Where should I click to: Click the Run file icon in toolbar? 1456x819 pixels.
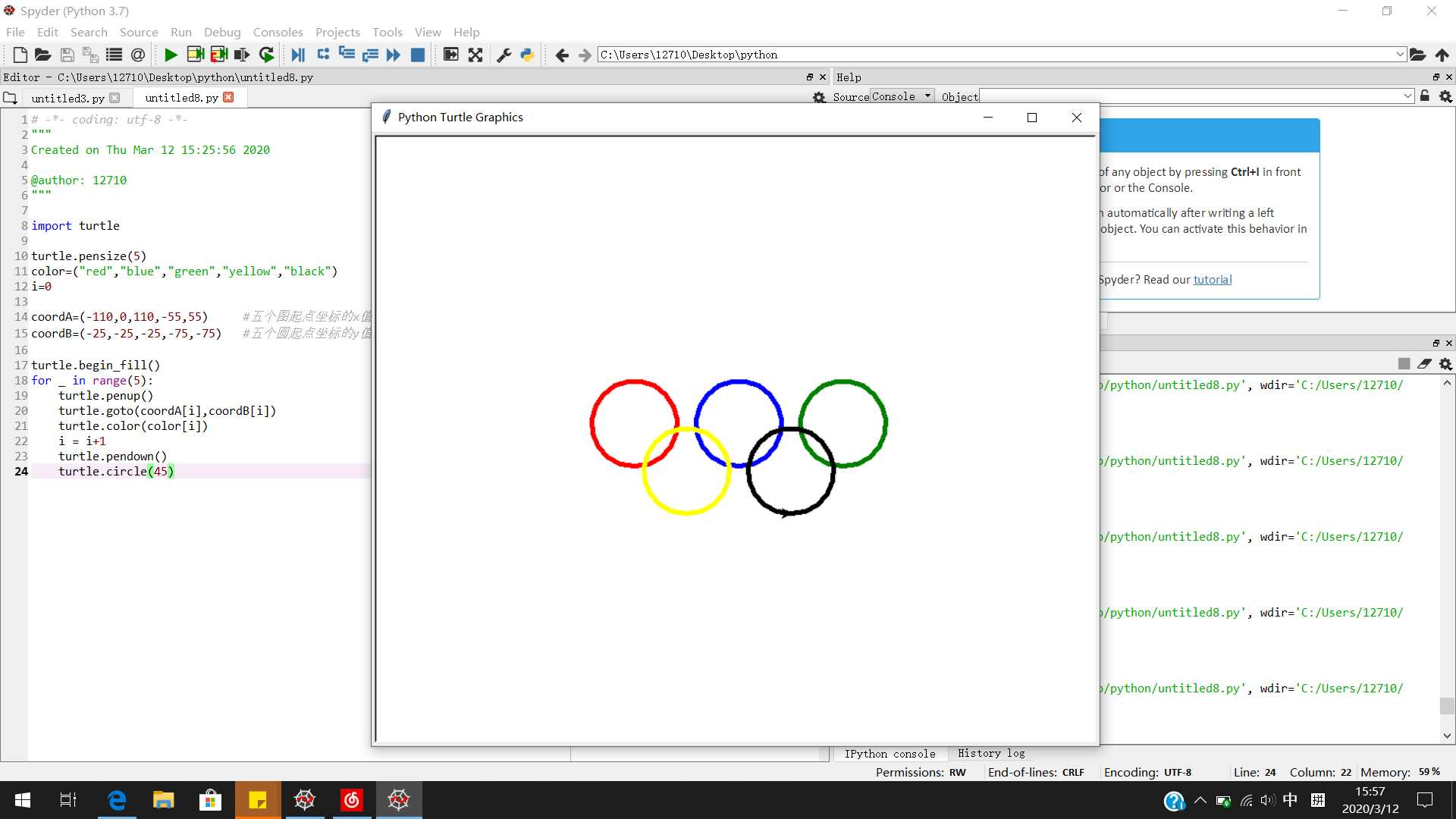pyautogui.click(x=170, y=55)
